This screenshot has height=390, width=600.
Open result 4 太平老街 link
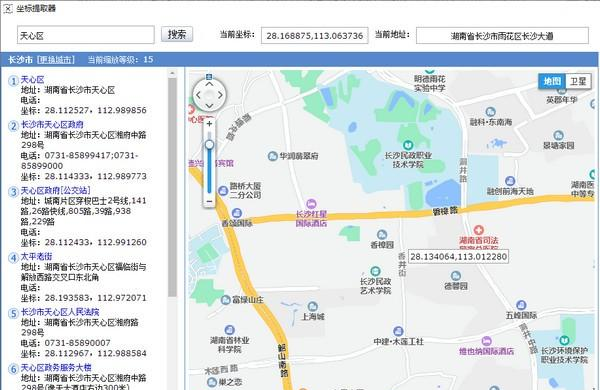click(x=36, y=256)
